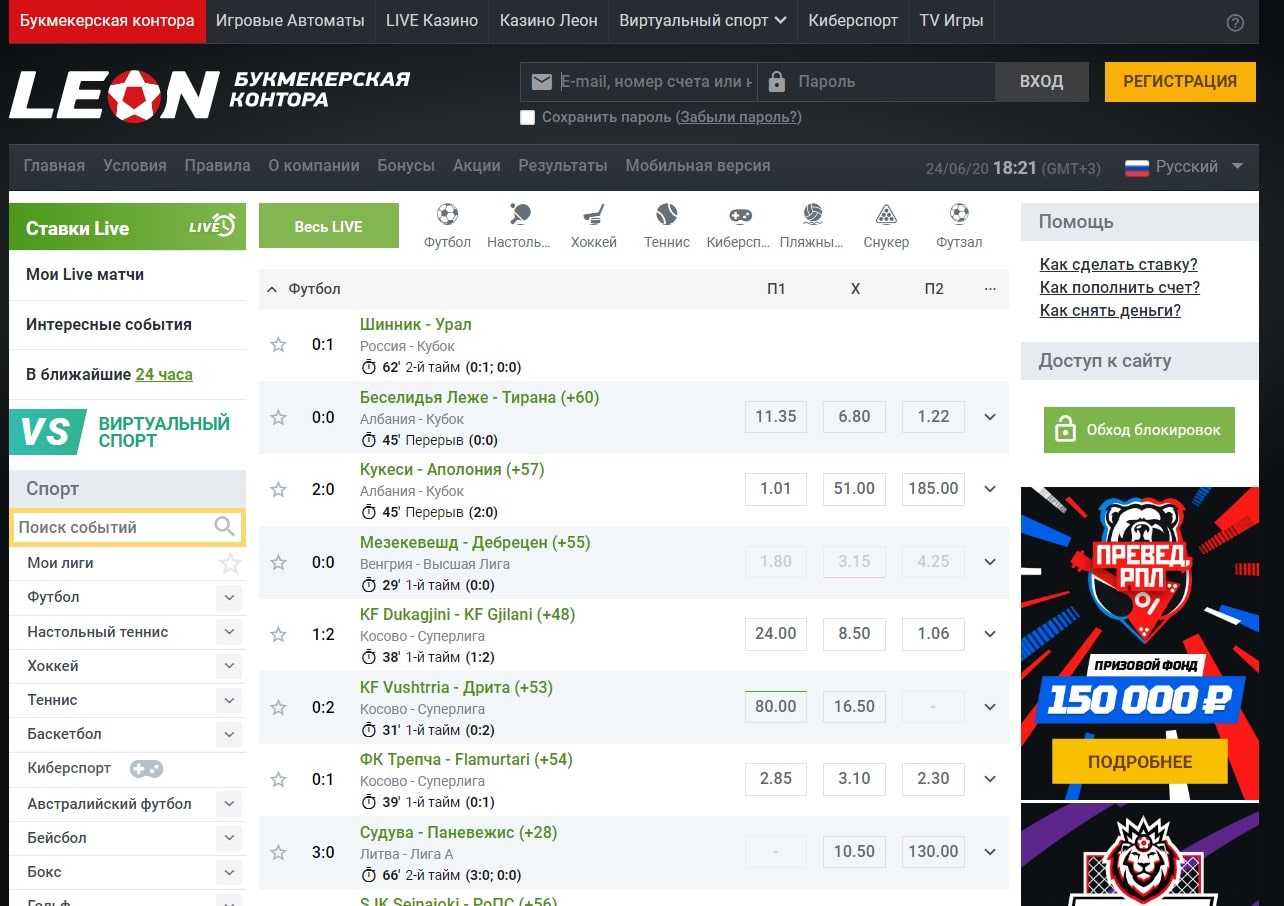Click the Futsal sport filter icon
Image resolution: width=1284 pixels, height=906 pixels.
tap(959, 215)
